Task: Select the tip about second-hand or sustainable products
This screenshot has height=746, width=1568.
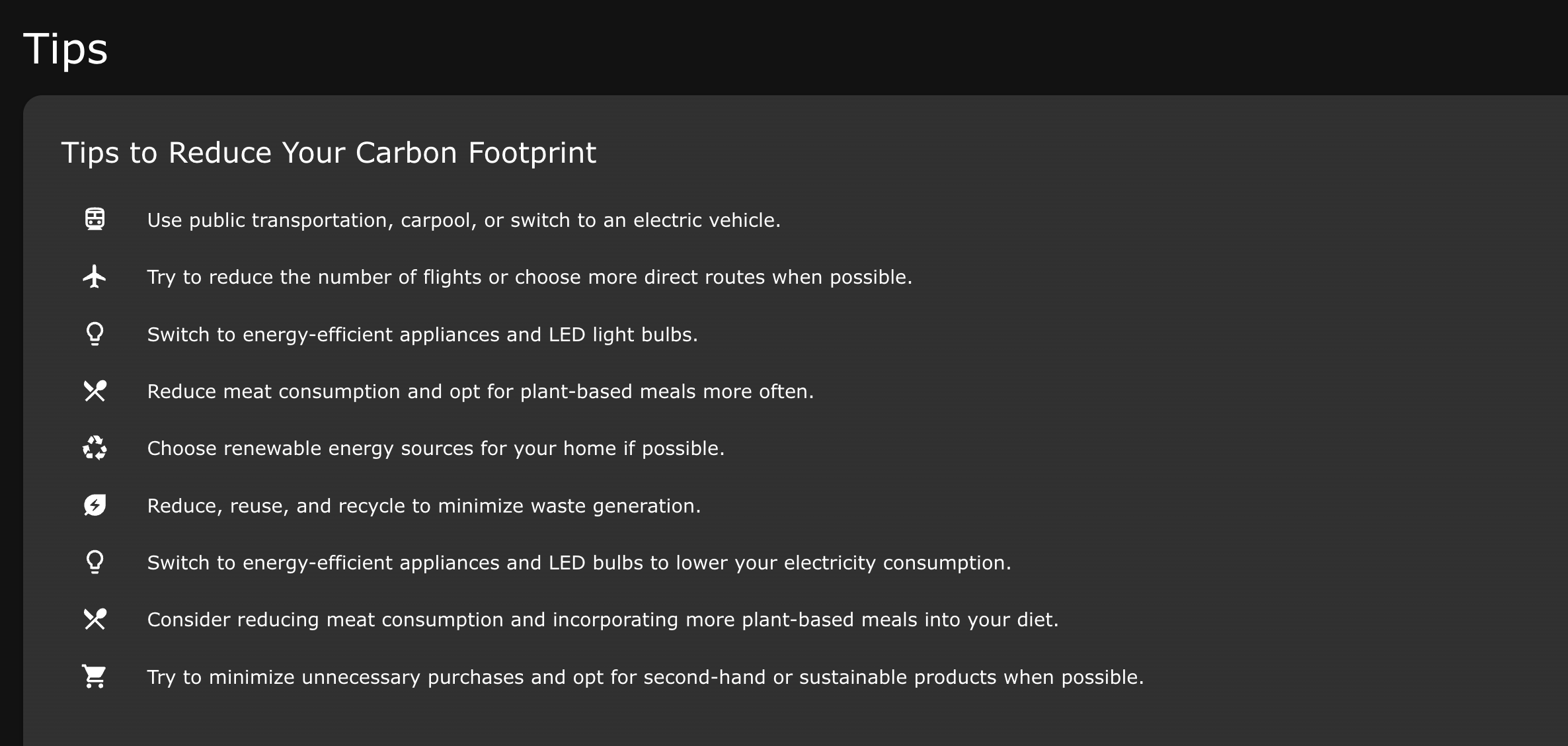Action: click(645, 677)
